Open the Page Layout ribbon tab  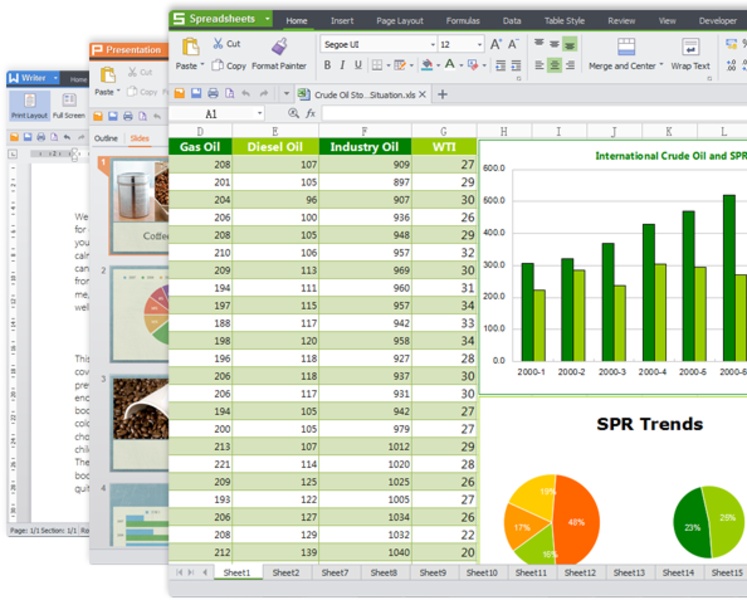(400, 20)
